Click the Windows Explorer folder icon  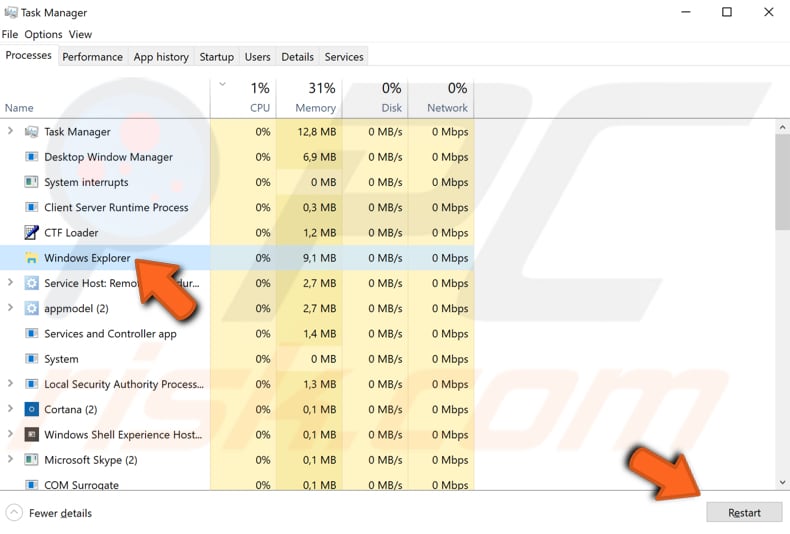(31, 258)
